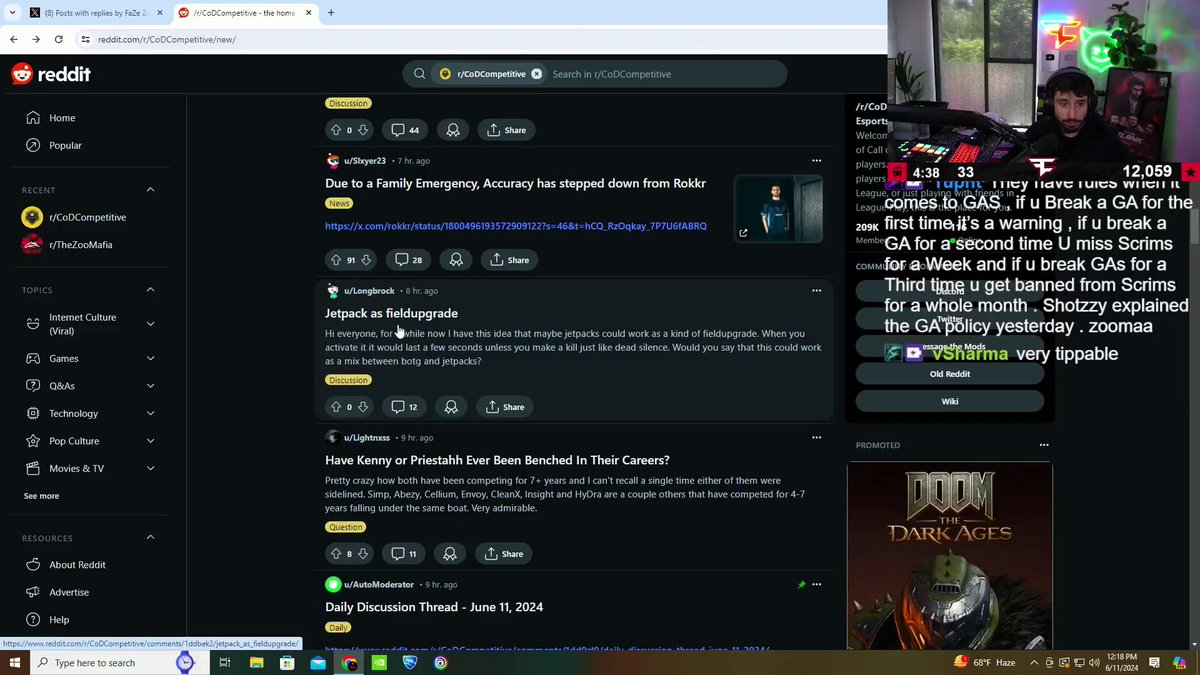Click the Old Reddit button
The image size is (1200, 675).
[x=949, y=374]
